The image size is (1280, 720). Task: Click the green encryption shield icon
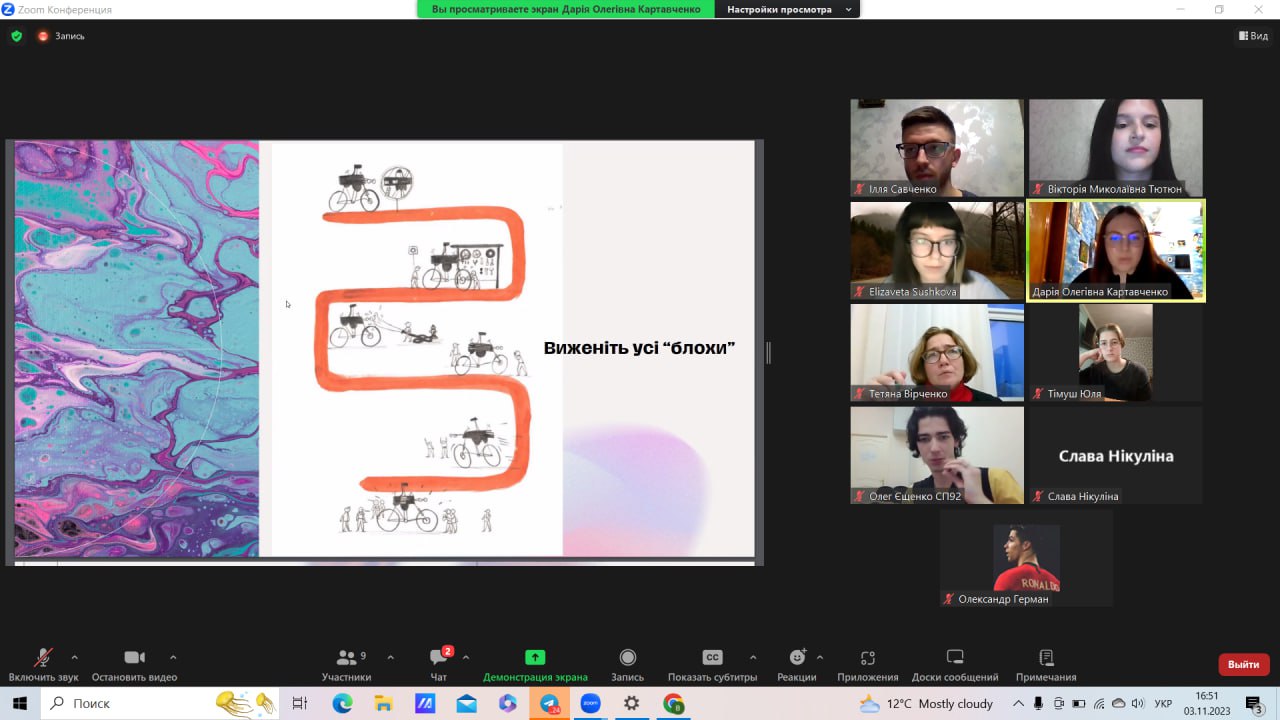click(x=16, y=36)
